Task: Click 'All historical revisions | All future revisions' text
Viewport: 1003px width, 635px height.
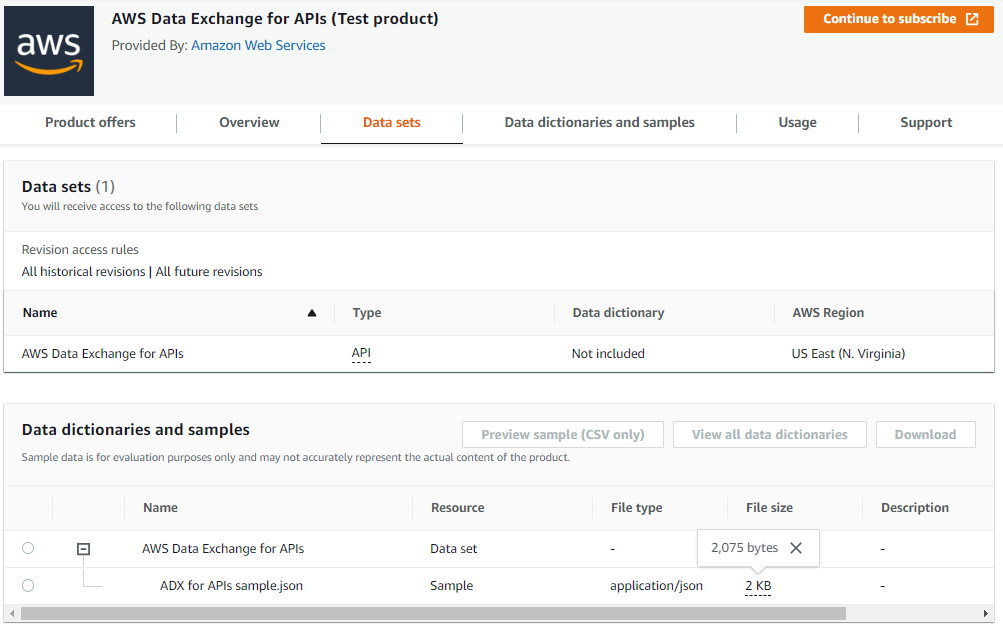Action: 142,272
